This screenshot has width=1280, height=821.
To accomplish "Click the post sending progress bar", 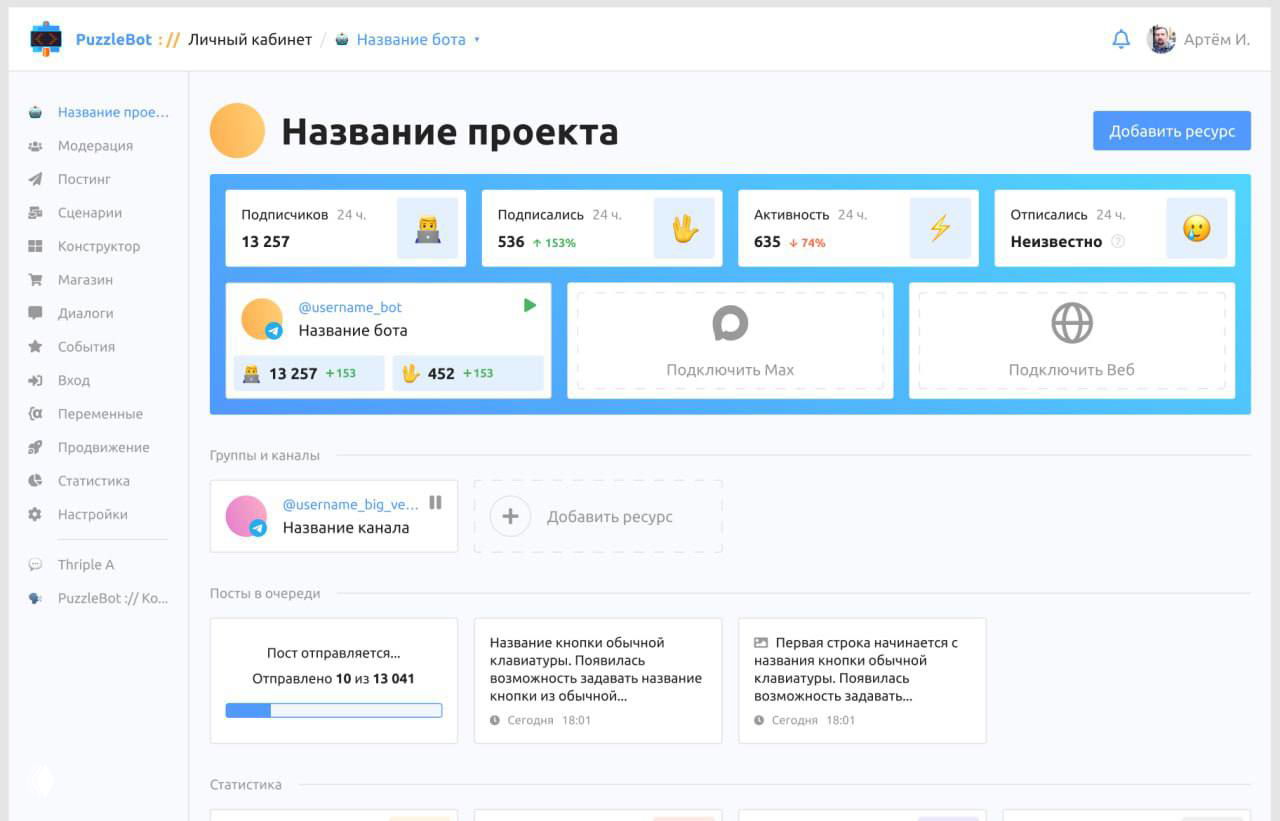I will click(333, 710).
